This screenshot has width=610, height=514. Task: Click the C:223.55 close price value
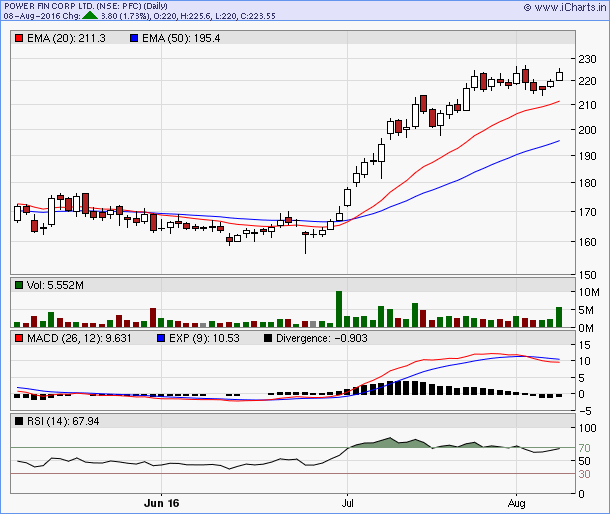pyautogui.click(x=257, y=16)
